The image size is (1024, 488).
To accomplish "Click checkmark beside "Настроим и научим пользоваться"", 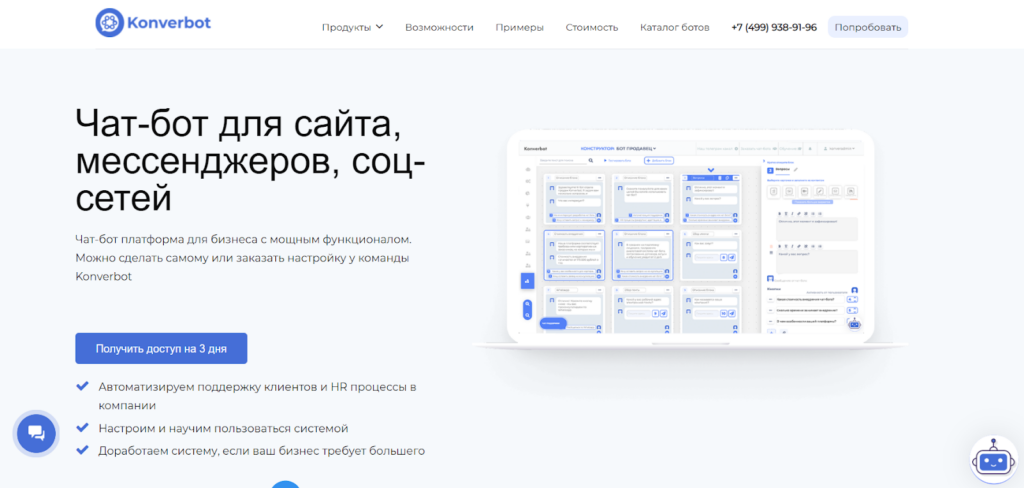I will coord(81,428).
